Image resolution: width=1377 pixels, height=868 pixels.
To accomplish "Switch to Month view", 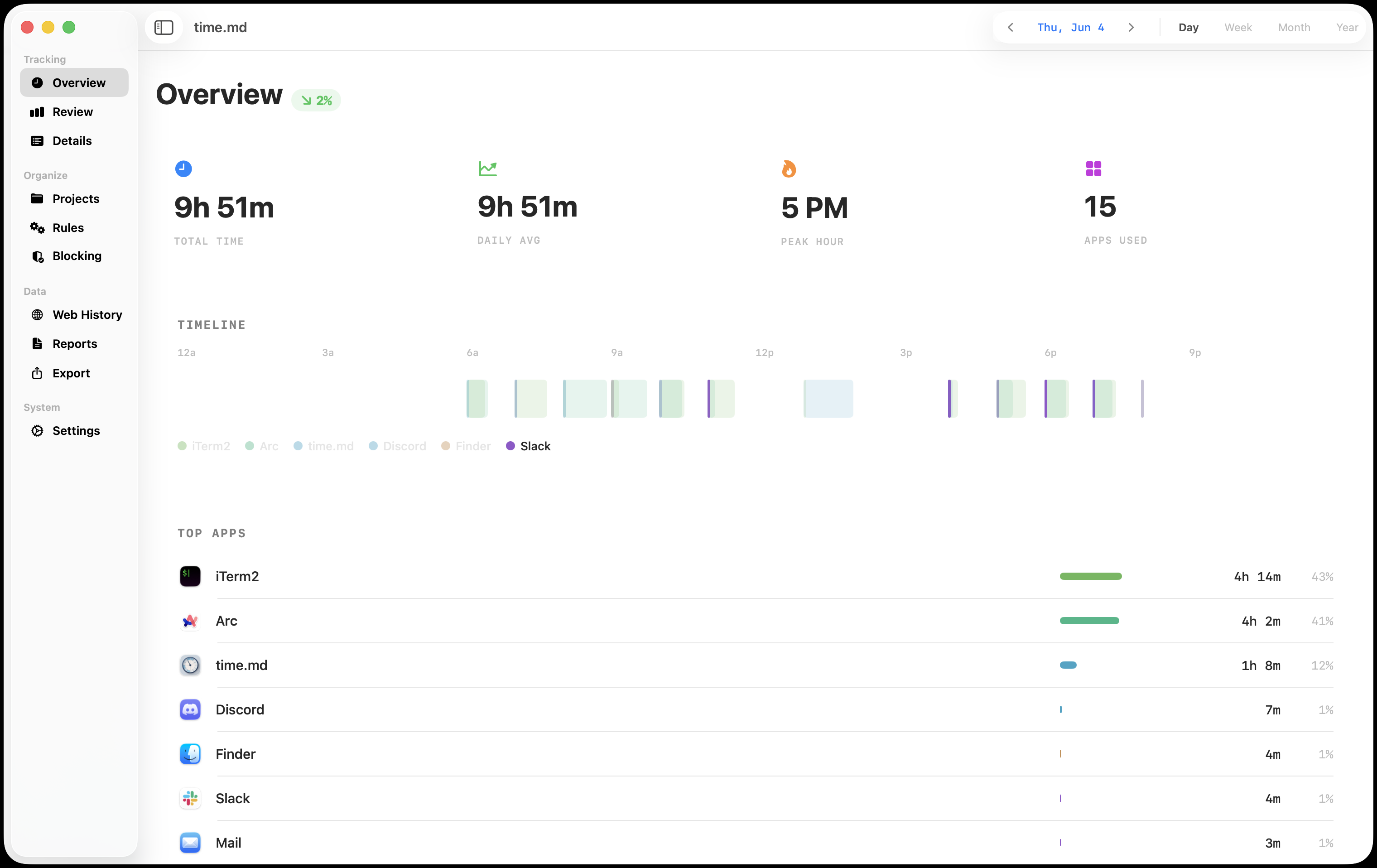I will (x=1294, y=28).
